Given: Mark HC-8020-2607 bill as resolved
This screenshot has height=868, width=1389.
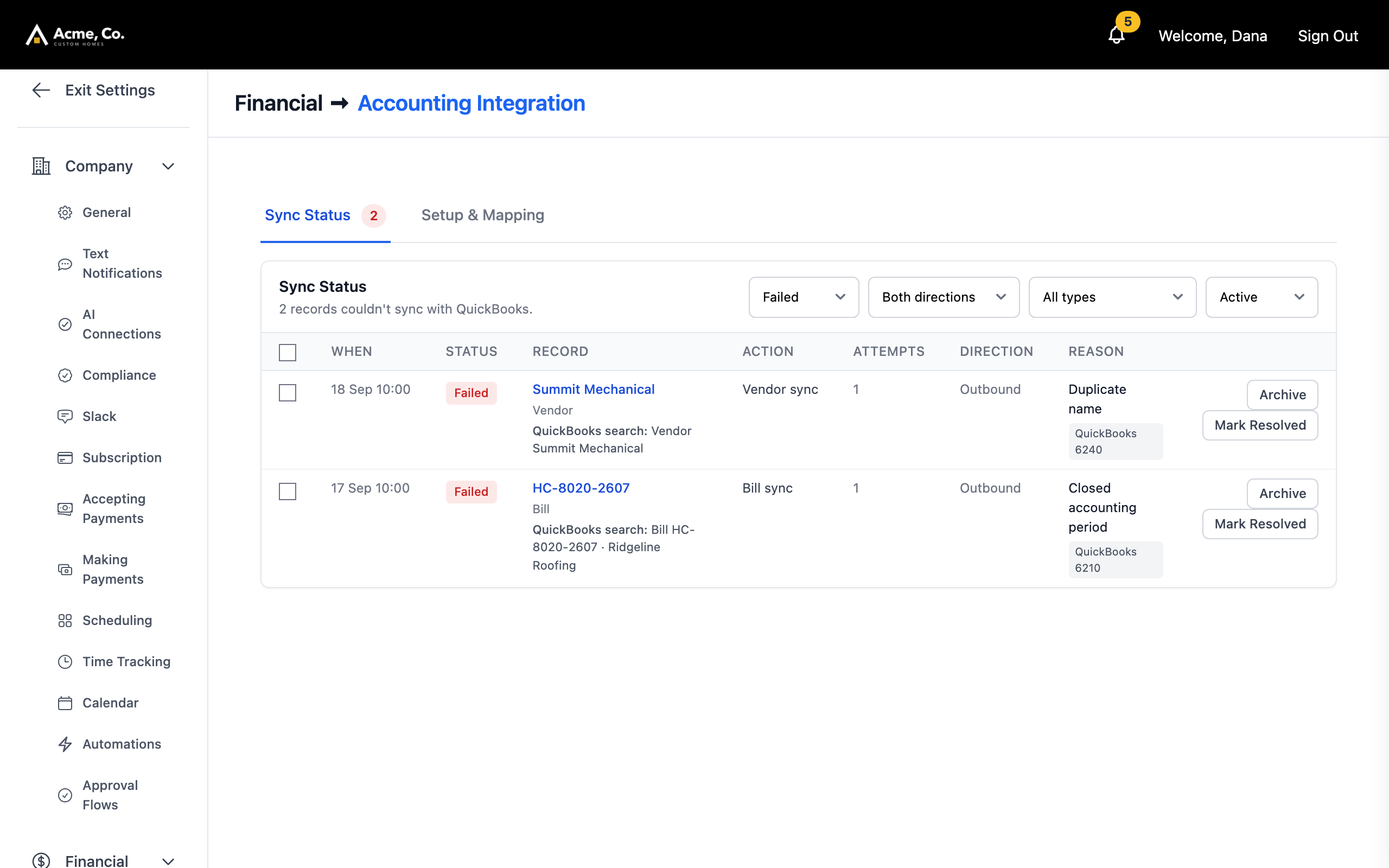Looking at the screenshot, I should click(1260, 524).
